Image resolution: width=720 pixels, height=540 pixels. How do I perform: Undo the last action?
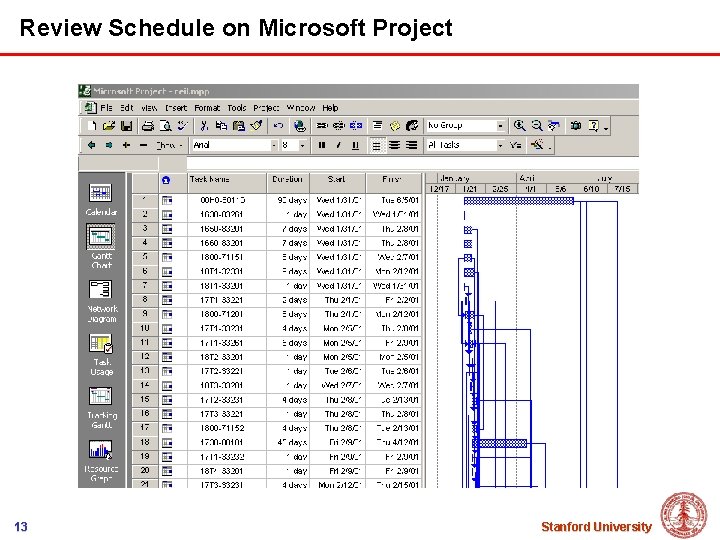click(278, 125)
